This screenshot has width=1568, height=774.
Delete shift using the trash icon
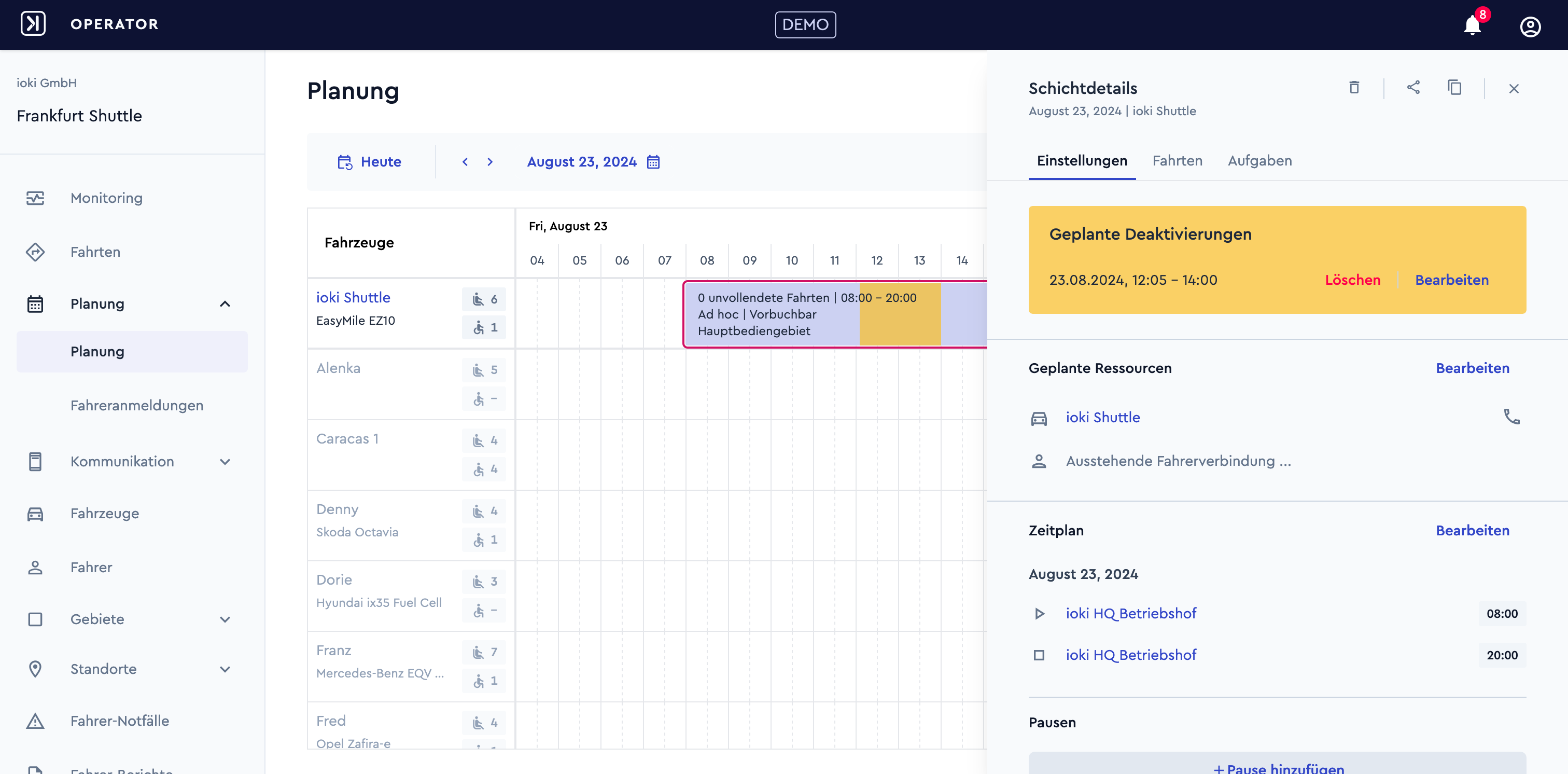(1354, 88)
